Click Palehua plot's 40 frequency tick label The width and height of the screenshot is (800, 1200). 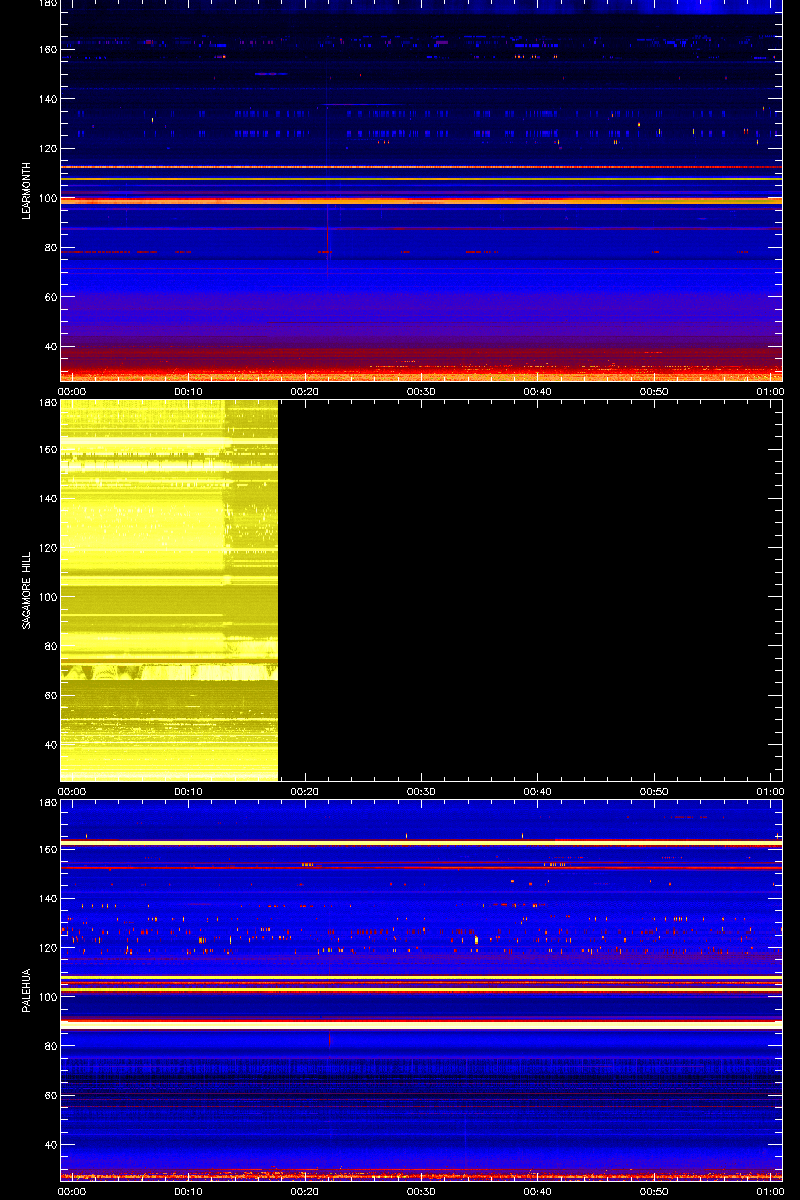click(49, 1147)
